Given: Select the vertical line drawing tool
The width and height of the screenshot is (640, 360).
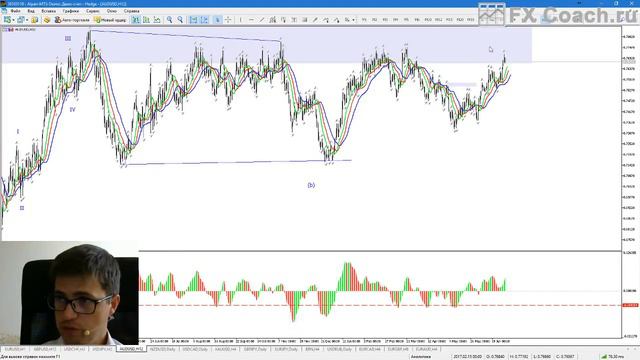Looking at the screenshot, I should (x=240, y=20).
